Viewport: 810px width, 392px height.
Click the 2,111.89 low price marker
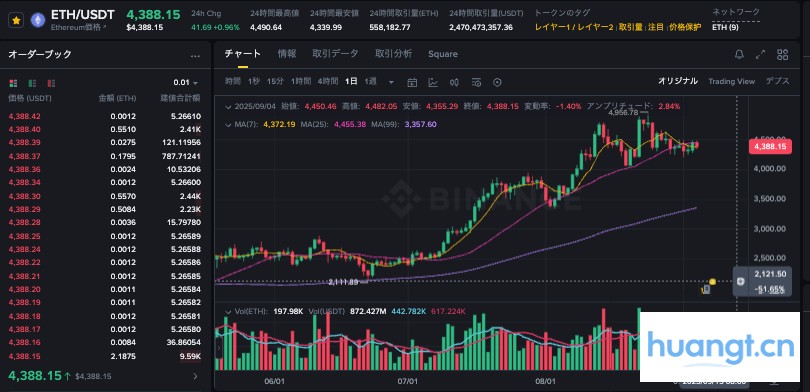(343, 282)
